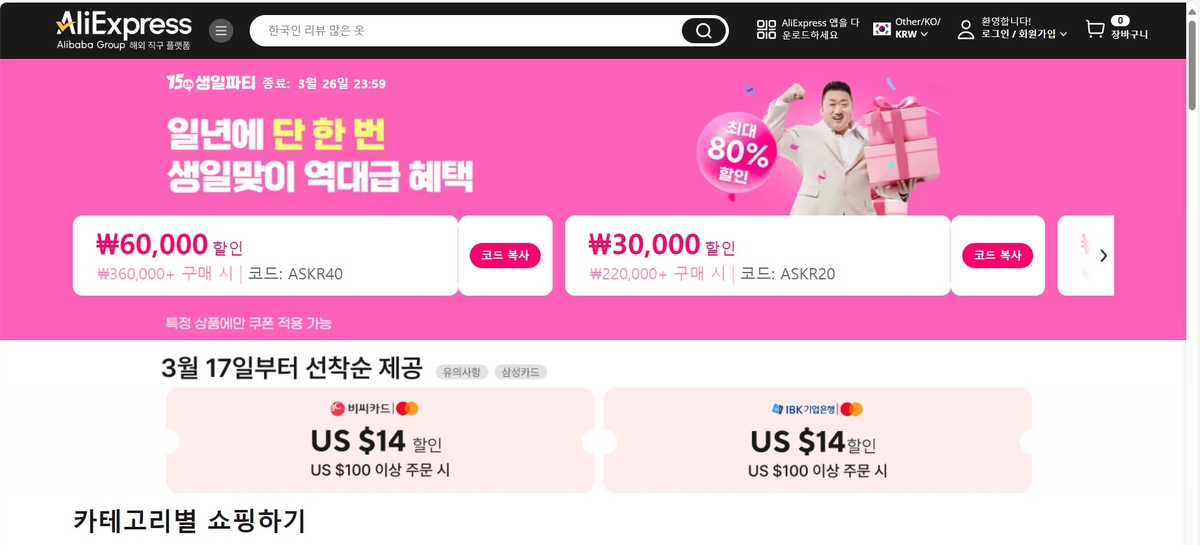
Task: Open the hamburger category menu icon
Action: (x=221, y=30)
